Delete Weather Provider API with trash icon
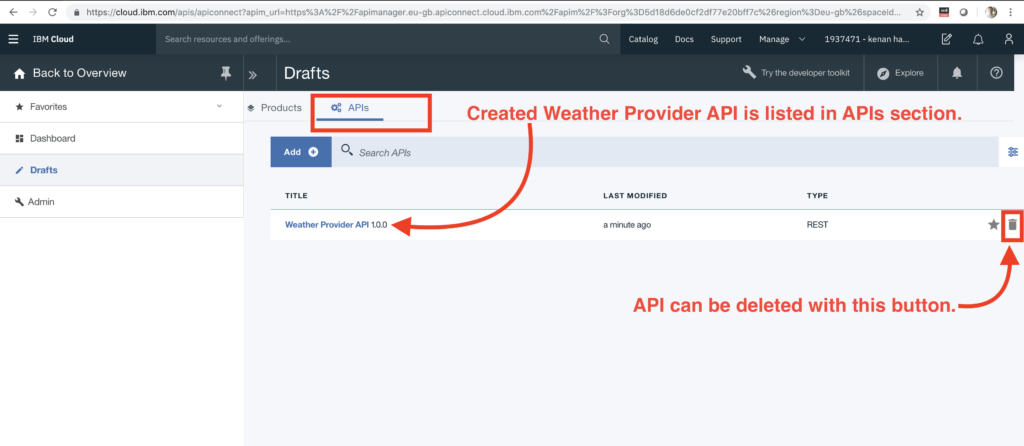Viewport: 1024px width, 446px height. click(x=1012, y=225)
